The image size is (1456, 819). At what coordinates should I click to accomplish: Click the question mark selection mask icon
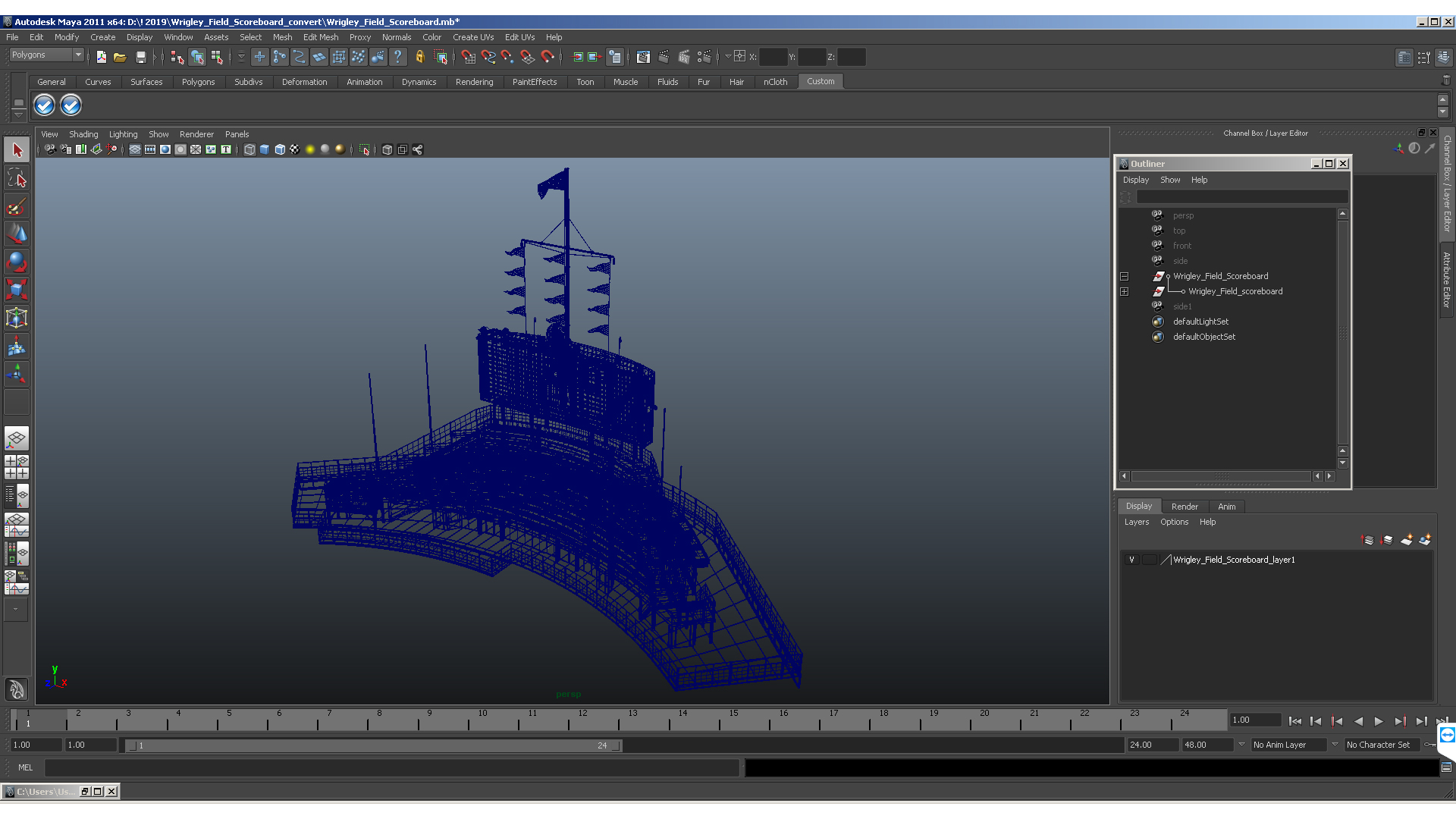coord(398,57)
